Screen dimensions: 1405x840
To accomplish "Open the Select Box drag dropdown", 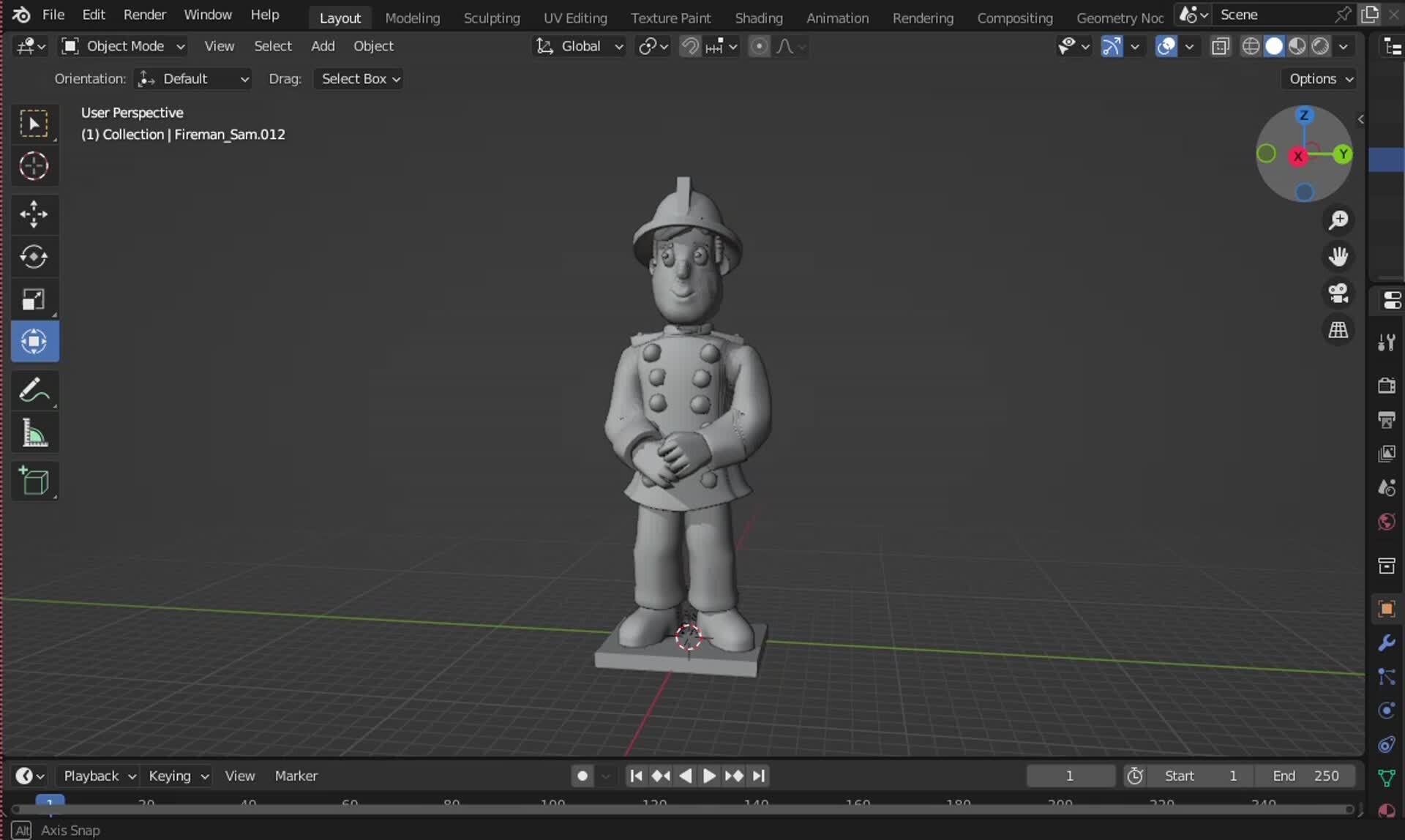I will coord(358,78).
